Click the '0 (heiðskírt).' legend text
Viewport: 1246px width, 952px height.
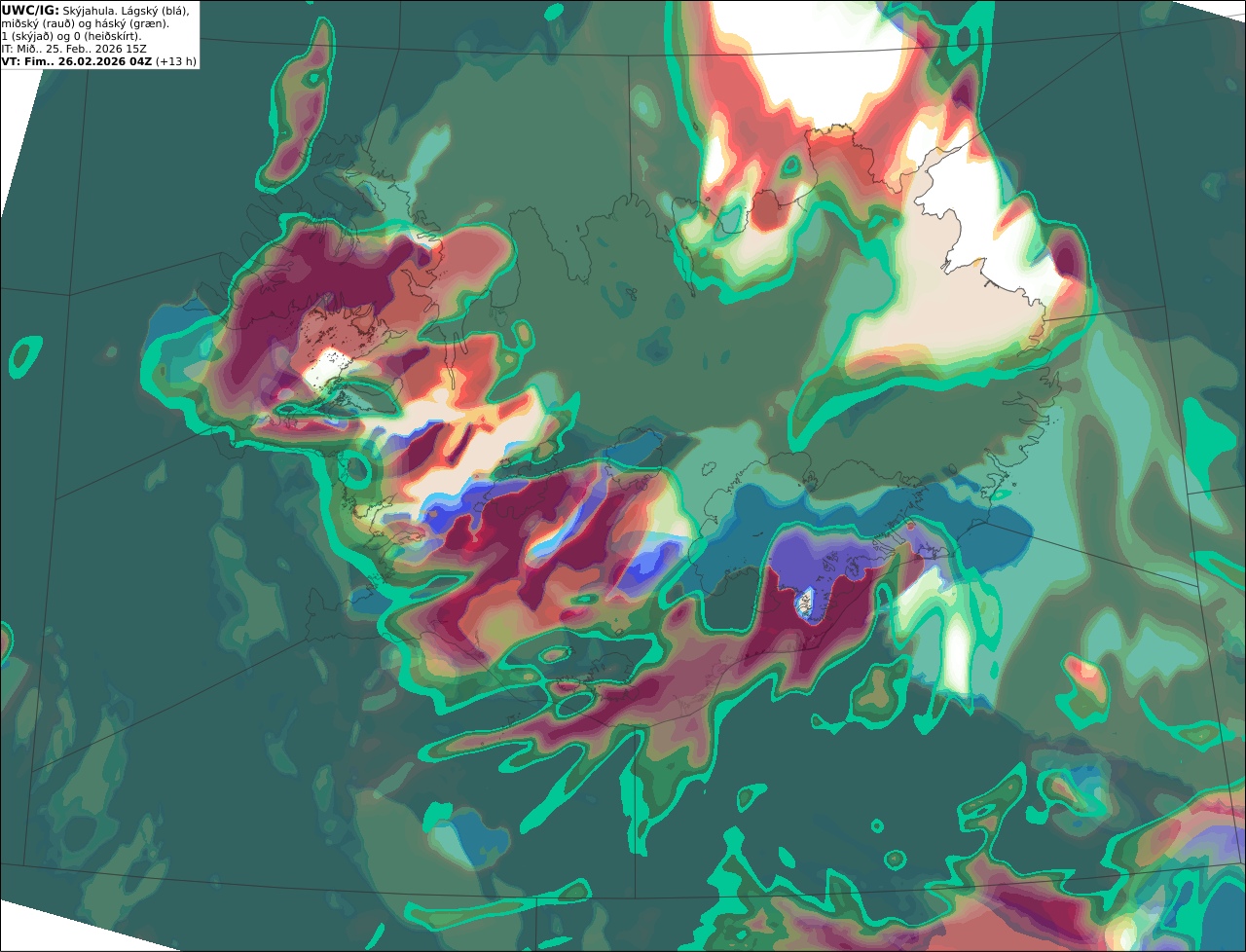(x=108, y=37)
